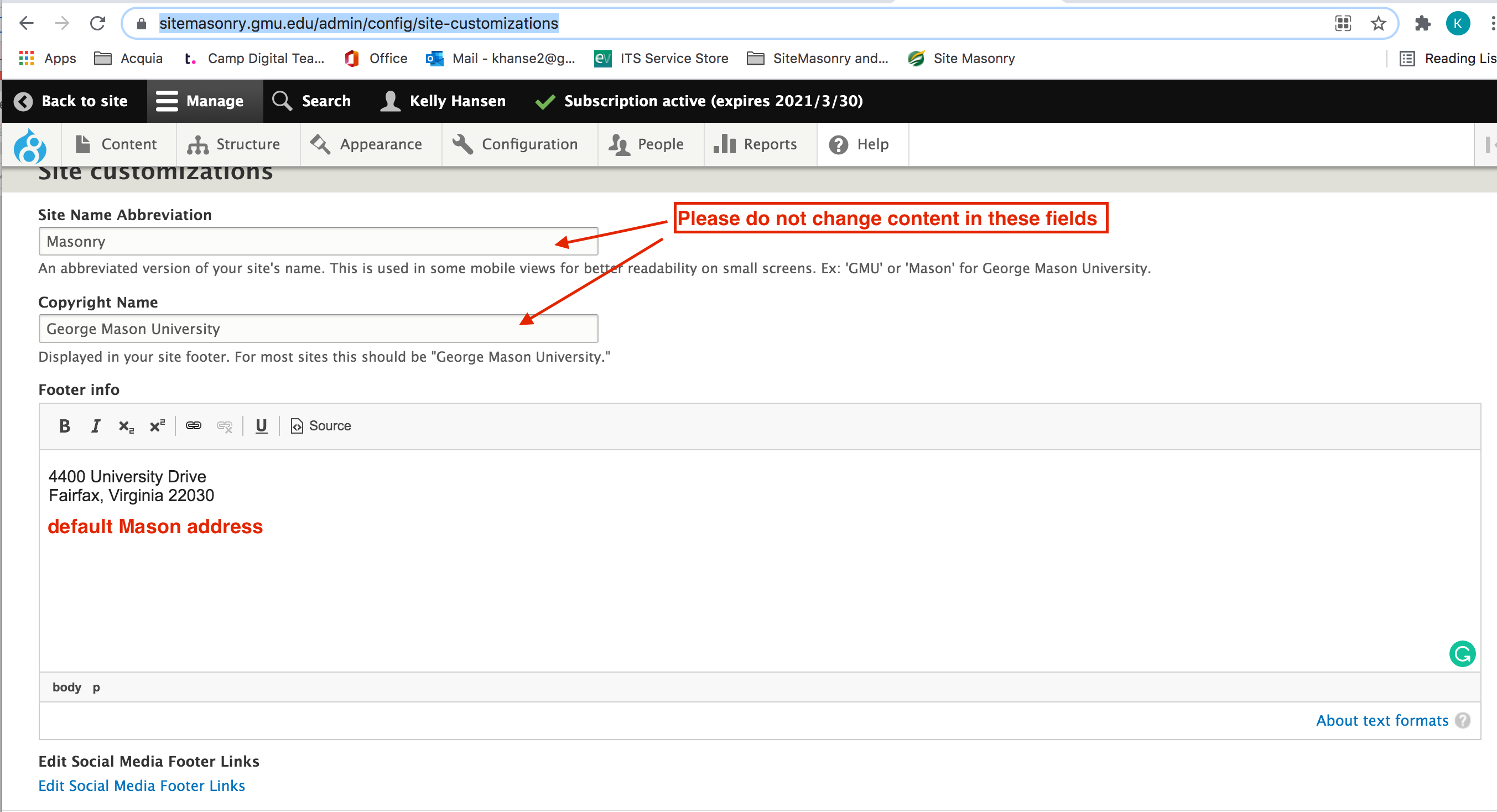The width and height of the screenshot is (1497, 812).
Task: Select the Subscript formatting icon
Action: pos(126,425)
